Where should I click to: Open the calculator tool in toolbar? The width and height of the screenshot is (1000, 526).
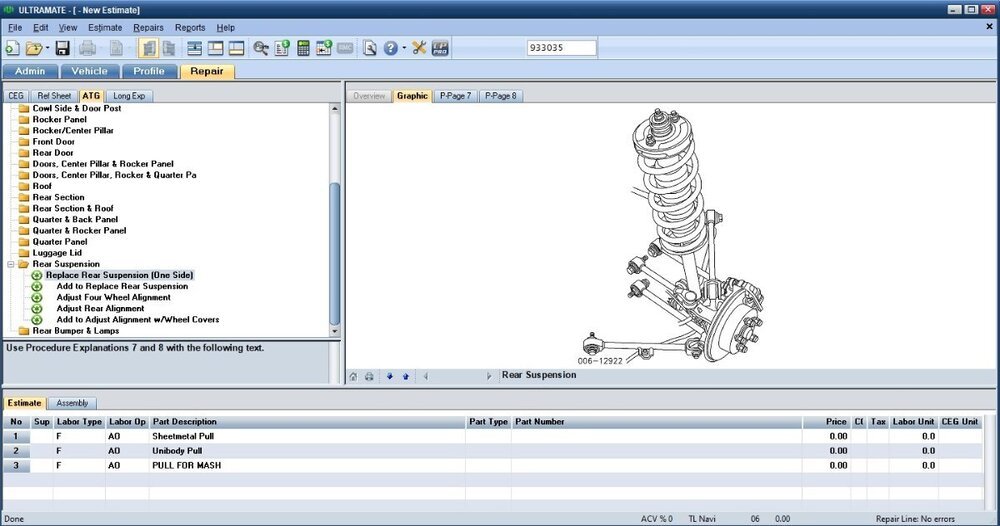(x=303, y=48)
